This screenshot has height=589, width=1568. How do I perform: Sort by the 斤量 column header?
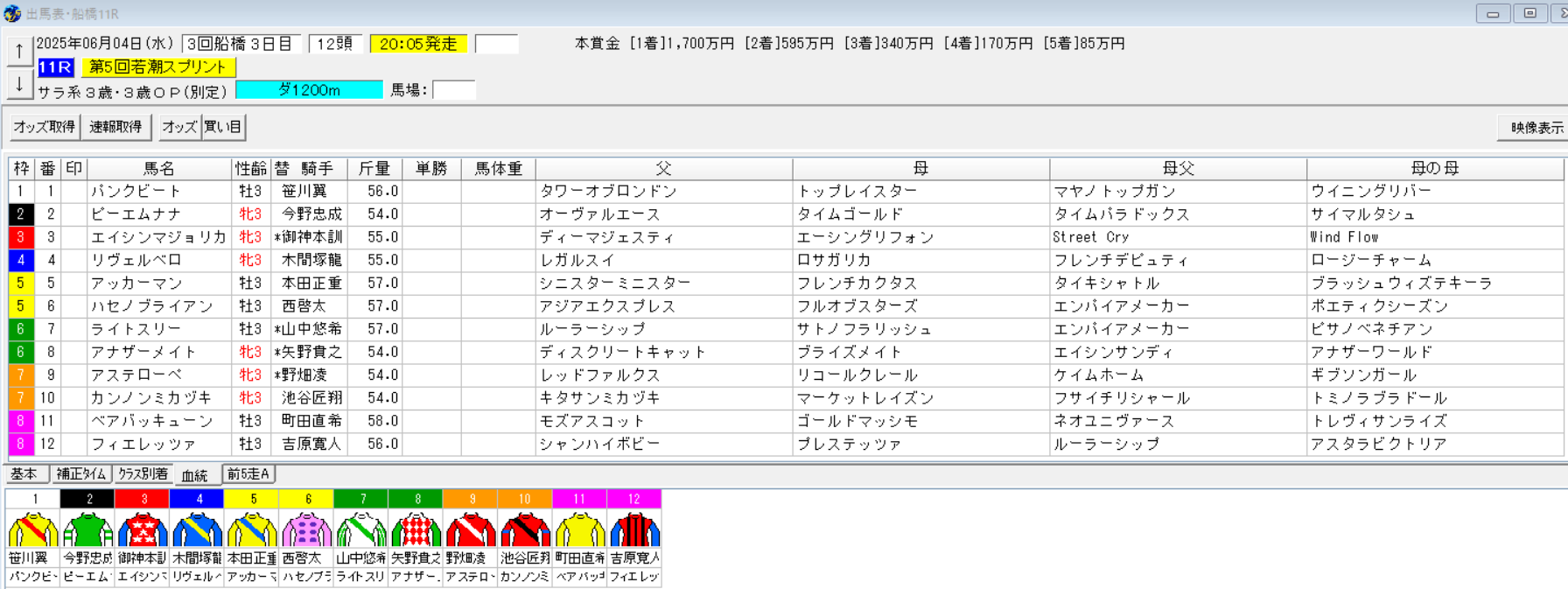(374, 169)
